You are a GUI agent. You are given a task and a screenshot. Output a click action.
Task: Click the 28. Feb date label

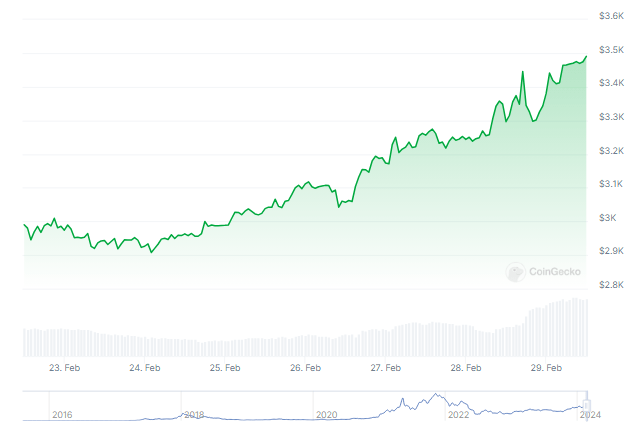click(466, 368)
